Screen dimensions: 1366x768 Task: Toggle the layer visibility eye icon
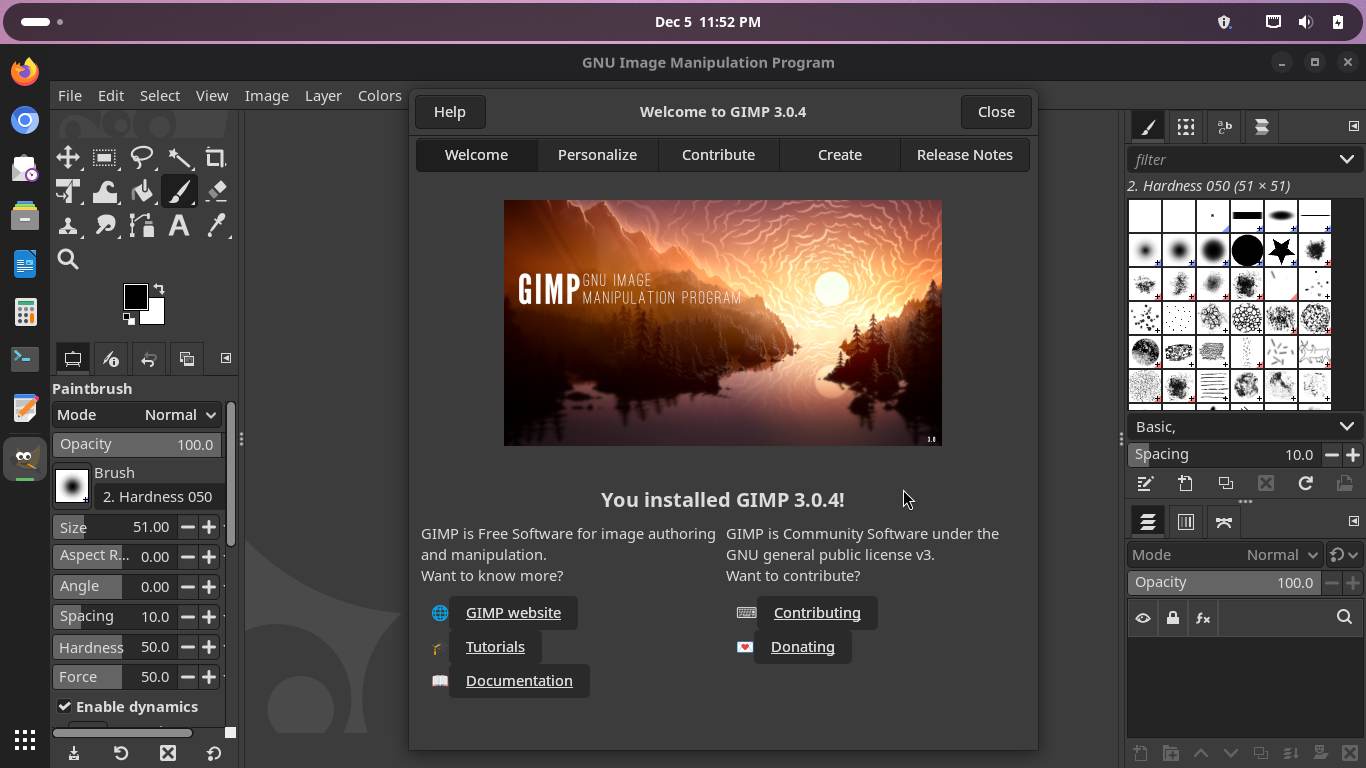point(1143,618)
